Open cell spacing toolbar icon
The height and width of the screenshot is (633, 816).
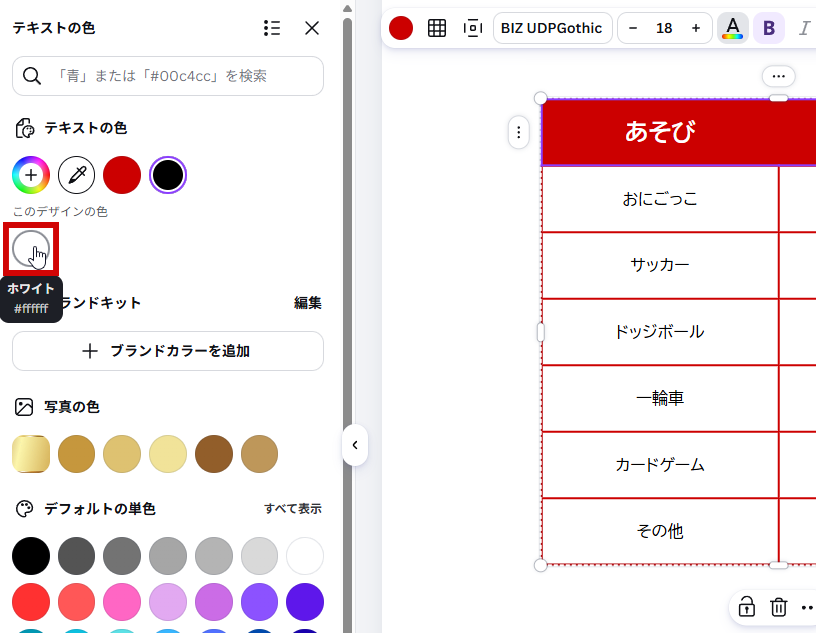473,28
